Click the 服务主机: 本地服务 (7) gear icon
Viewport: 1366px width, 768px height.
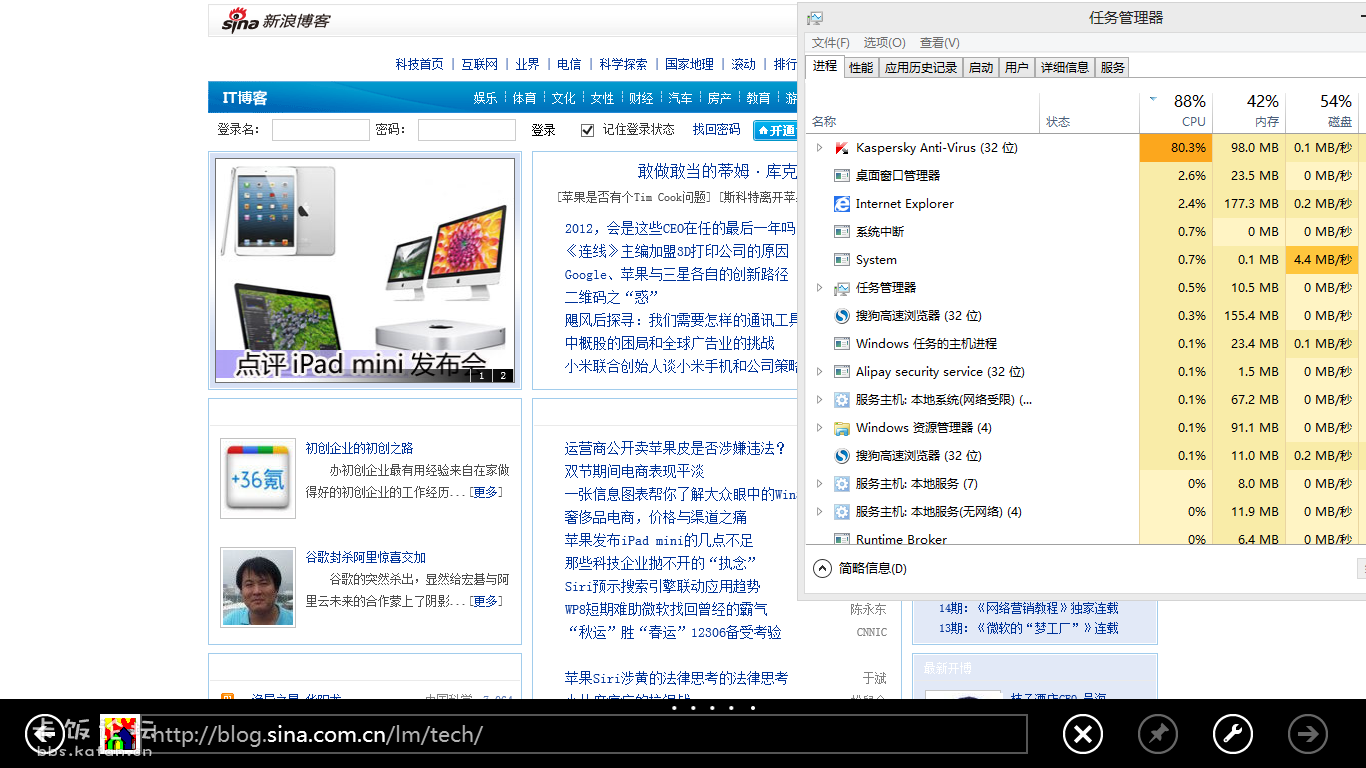click(x=842, y=484)
